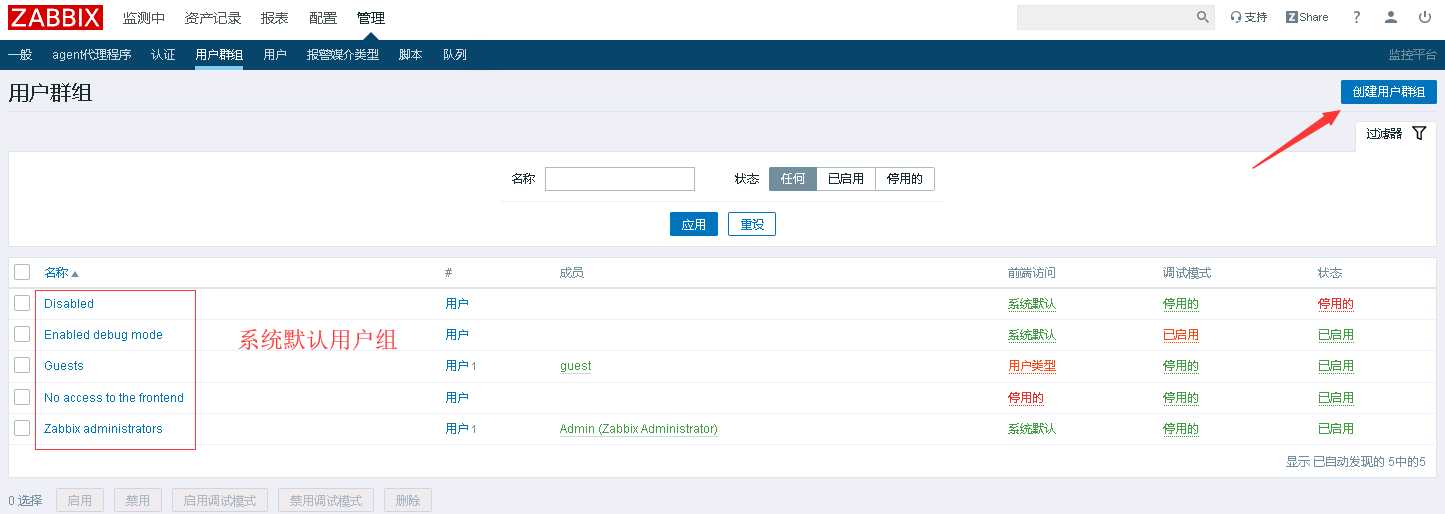Screen dimensions: 1445x514
Task: Open the Guests group link
Action: [x=64, y=366]
